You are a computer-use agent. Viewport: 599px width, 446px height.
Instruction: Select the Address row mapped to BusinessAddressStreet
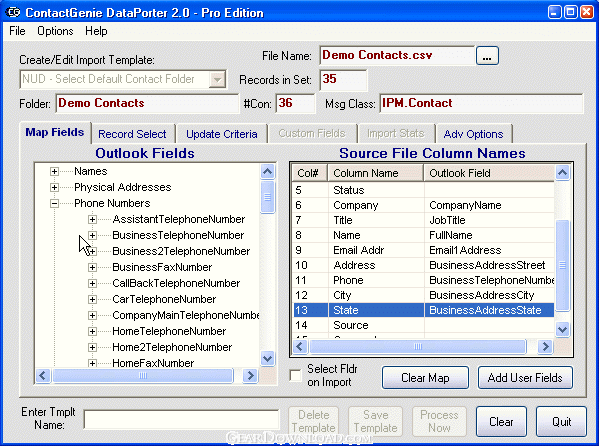point(423,265)
